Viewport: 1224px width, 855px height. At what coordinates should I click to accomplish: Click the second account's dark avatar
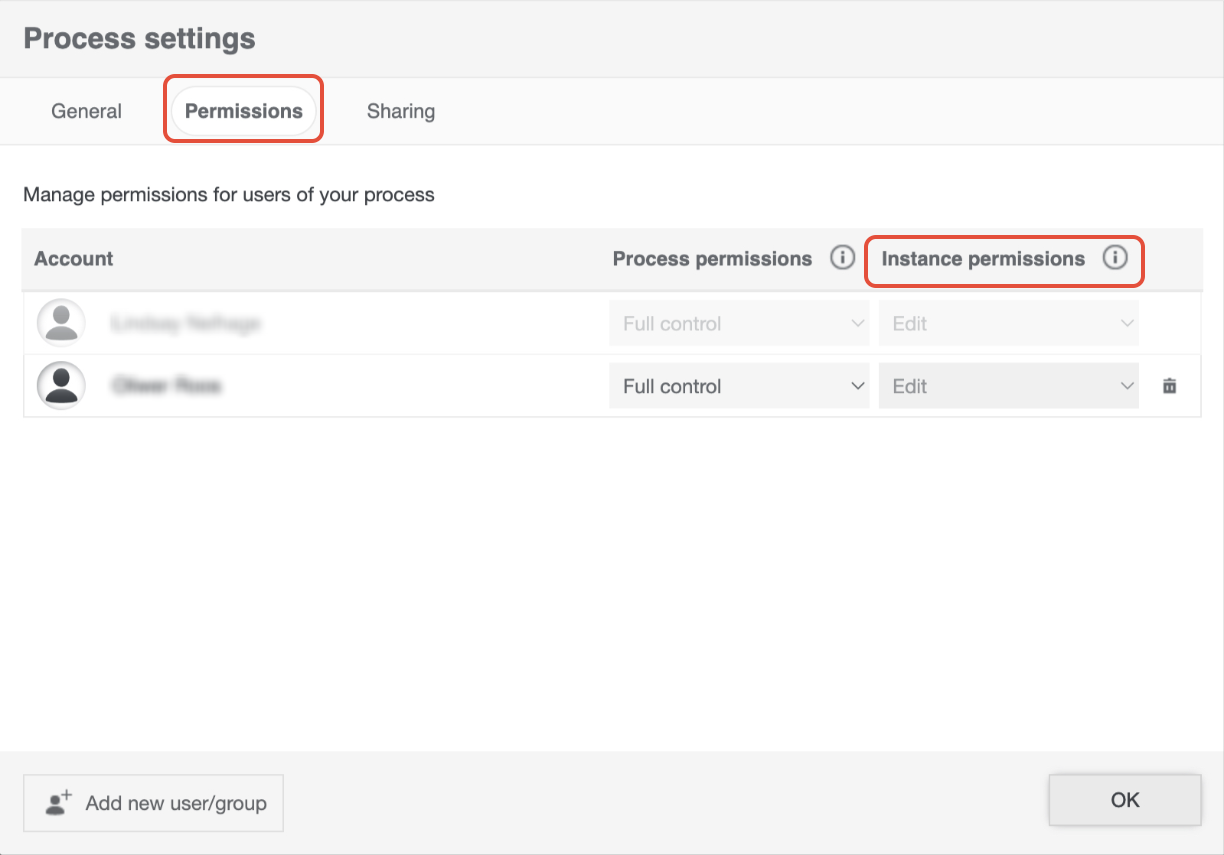pos(61,386)
